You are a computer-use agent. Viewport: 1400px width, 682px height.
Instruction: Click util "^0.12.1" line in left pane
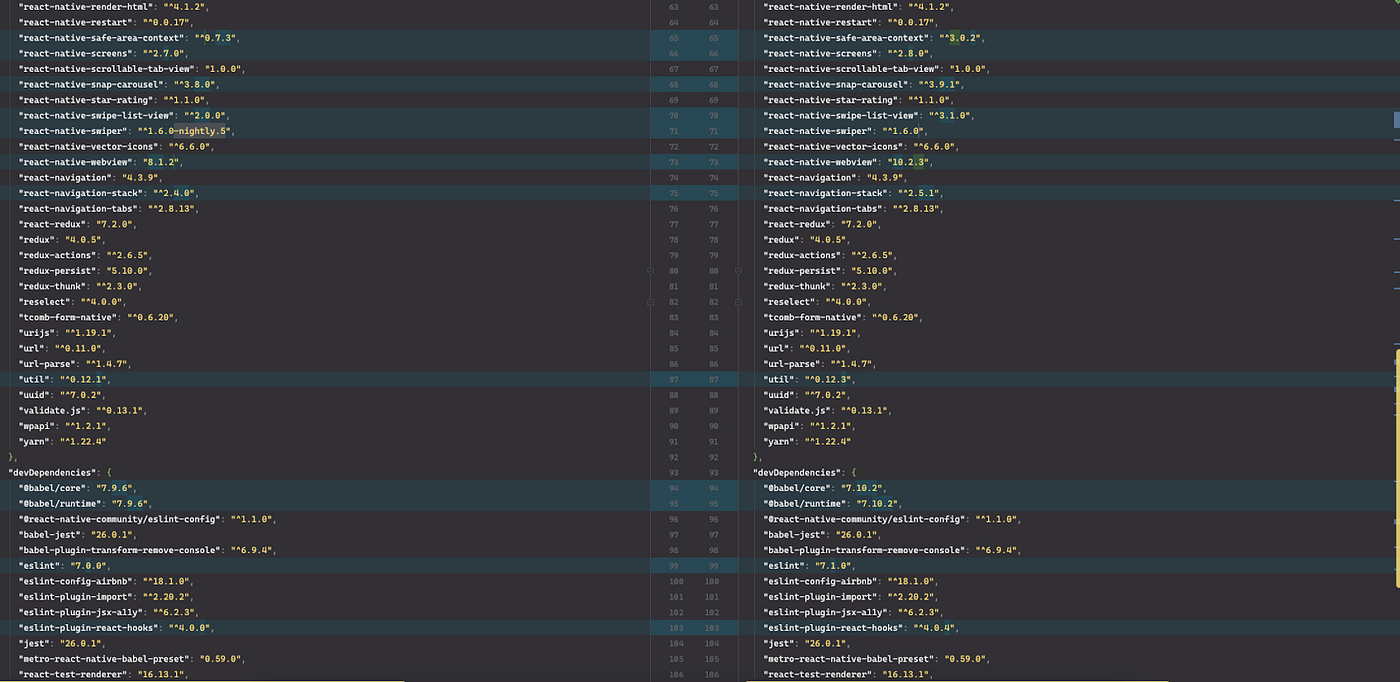point(66,379)
